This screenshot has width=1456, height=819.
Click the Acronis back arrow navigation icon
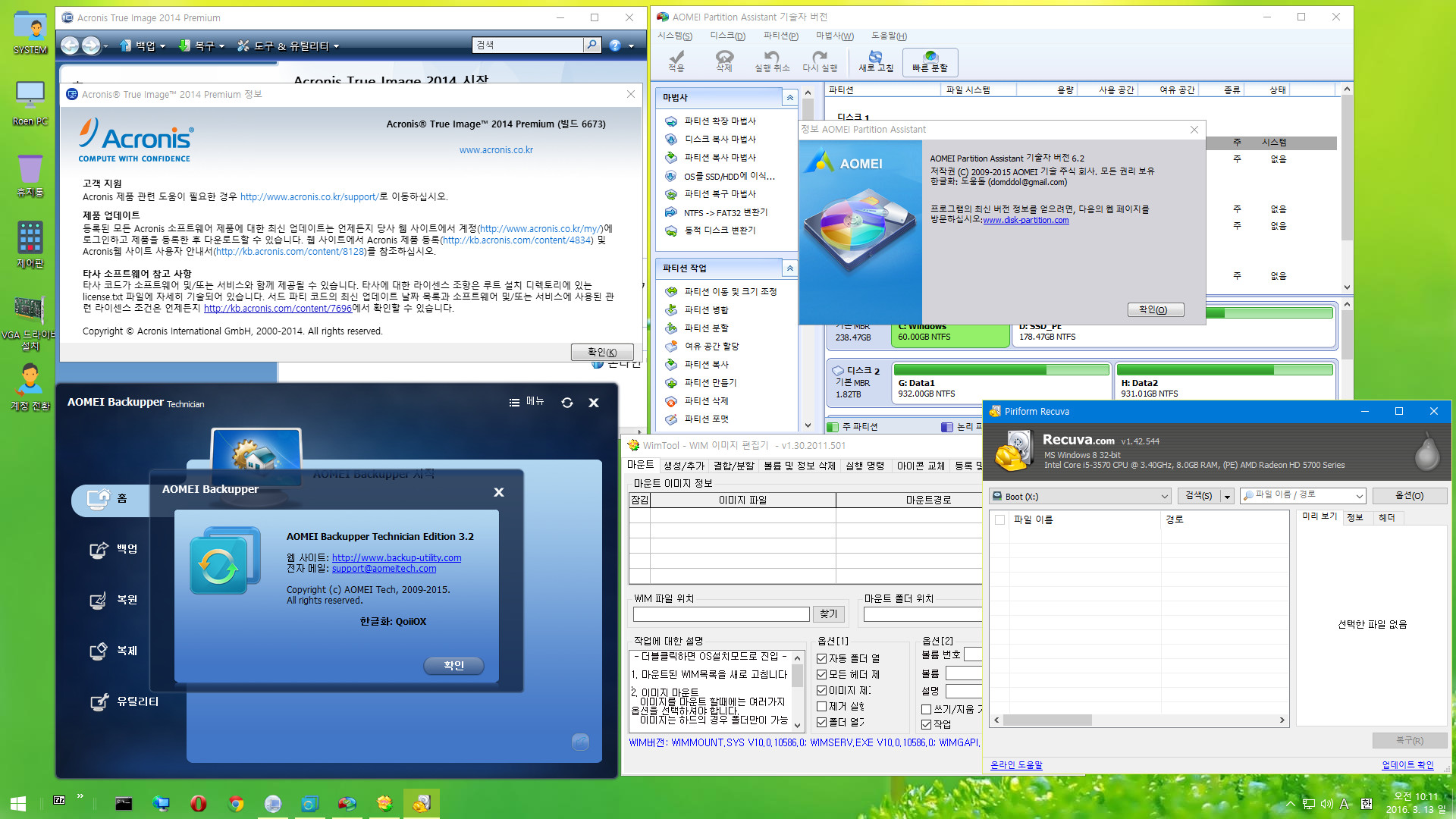coord(70,45)
